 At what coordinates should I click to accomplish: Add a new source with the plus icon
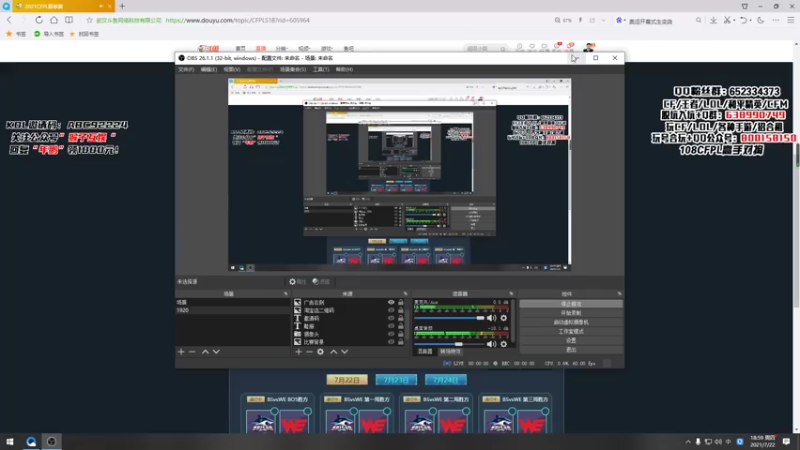(298, 352)
